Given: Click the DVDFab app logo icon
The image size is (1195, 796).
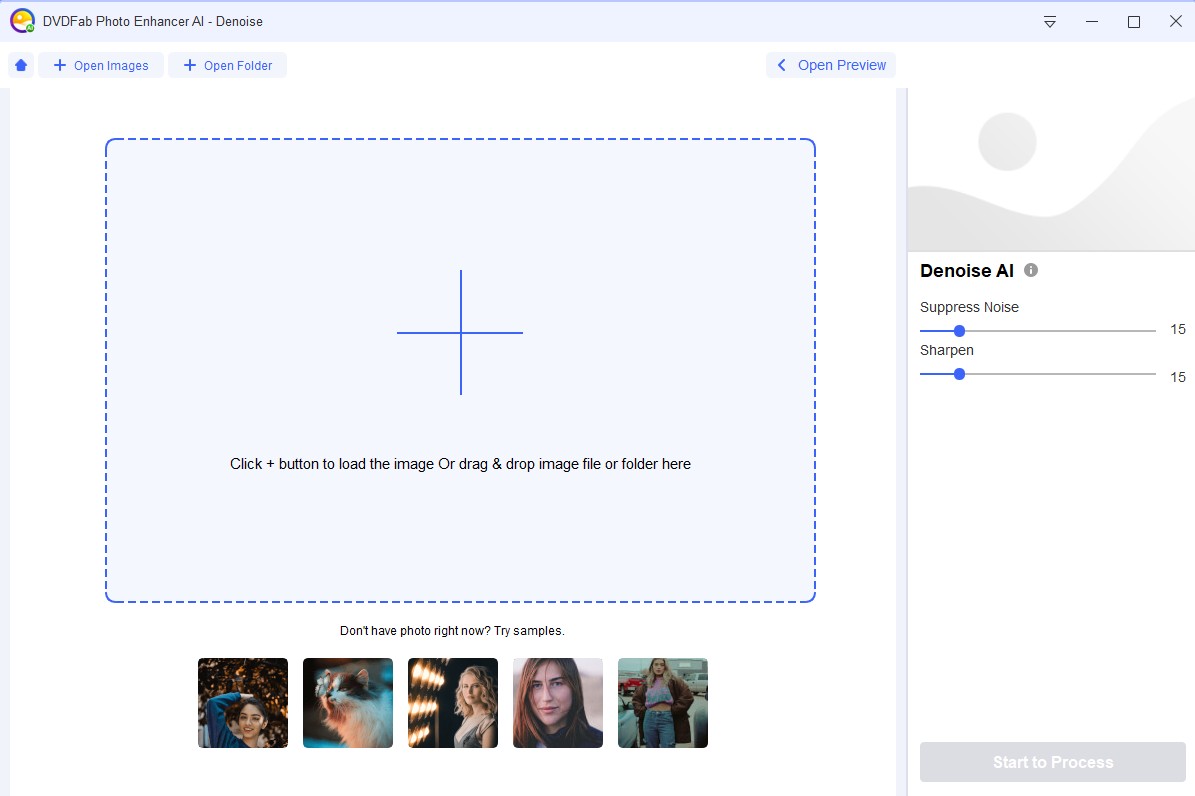Looking at the screenshot, I should [22, 21].
